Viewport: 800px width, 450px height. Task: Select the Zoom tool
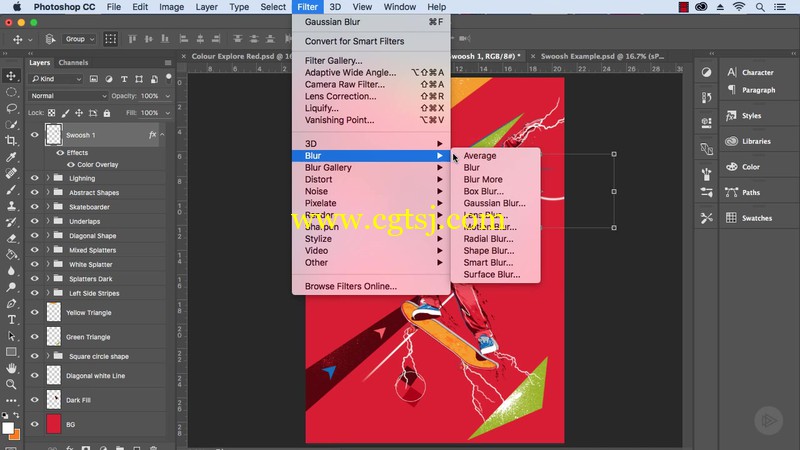pos(11,384)
